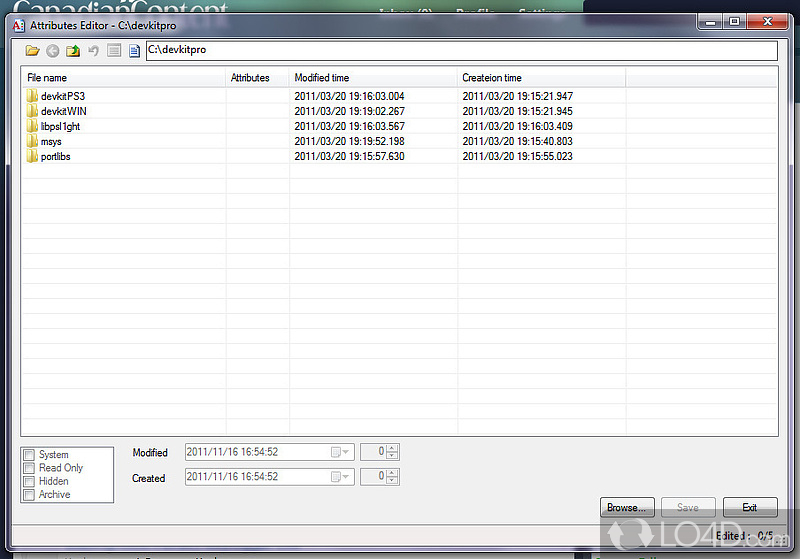800x559 pixels.
Task: Click the list view toolbar icon
Action: 114,50
